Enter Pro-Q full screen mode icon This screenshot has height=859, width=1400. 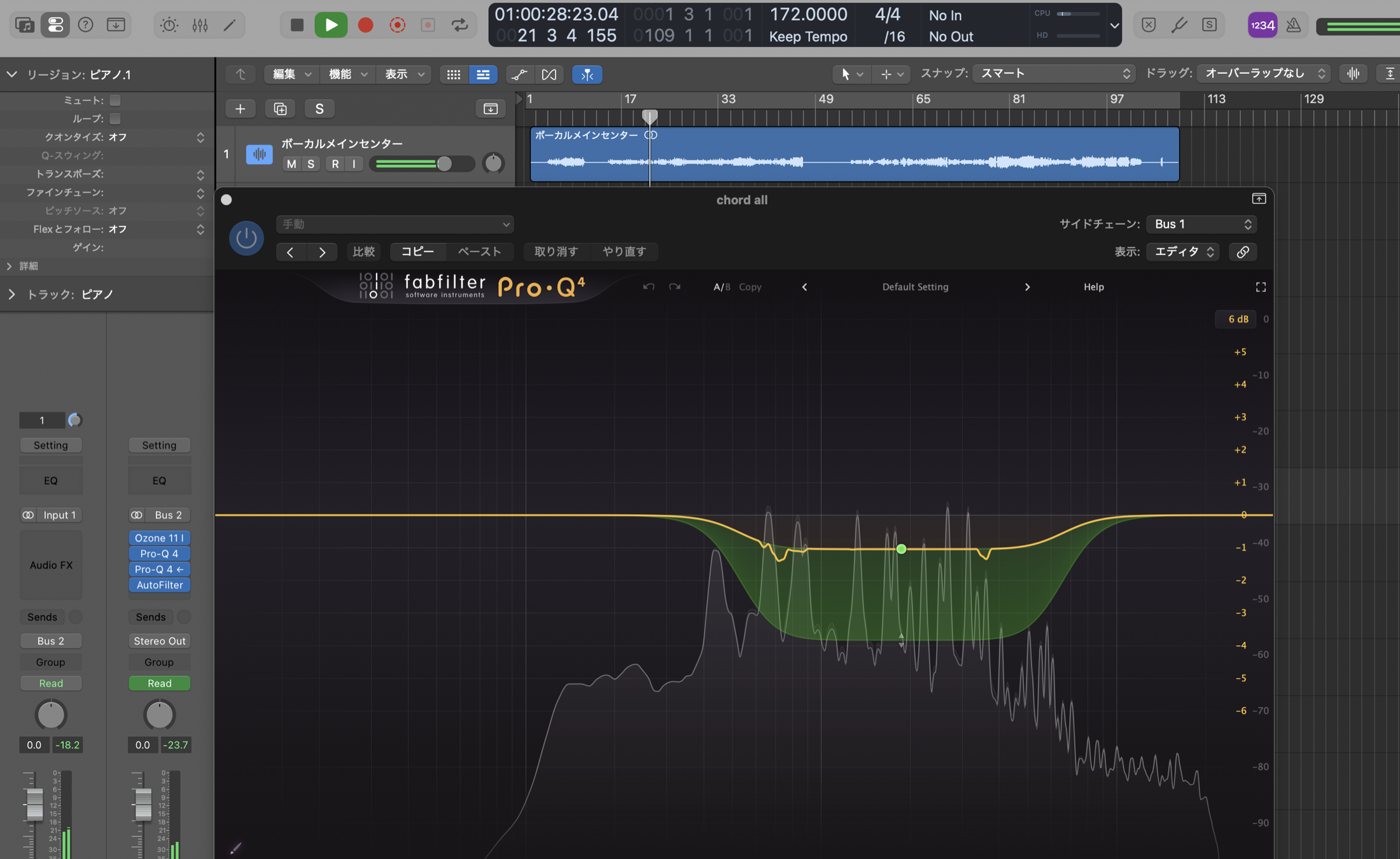click(x=1261, y=287)
